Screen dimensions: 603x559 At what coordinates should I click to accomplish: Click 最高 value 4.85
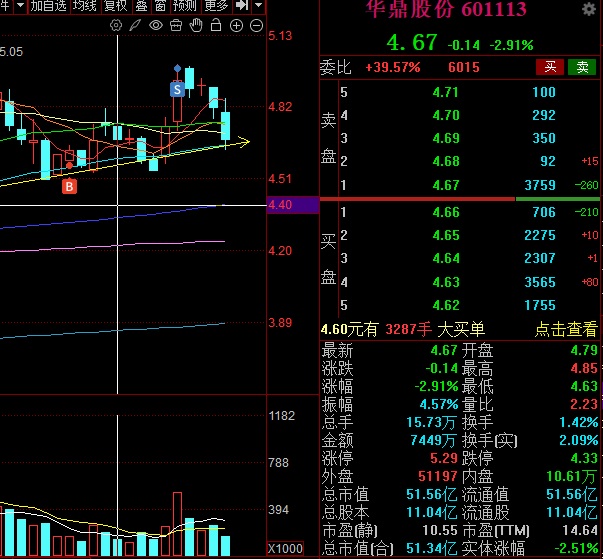pos(584,368)
